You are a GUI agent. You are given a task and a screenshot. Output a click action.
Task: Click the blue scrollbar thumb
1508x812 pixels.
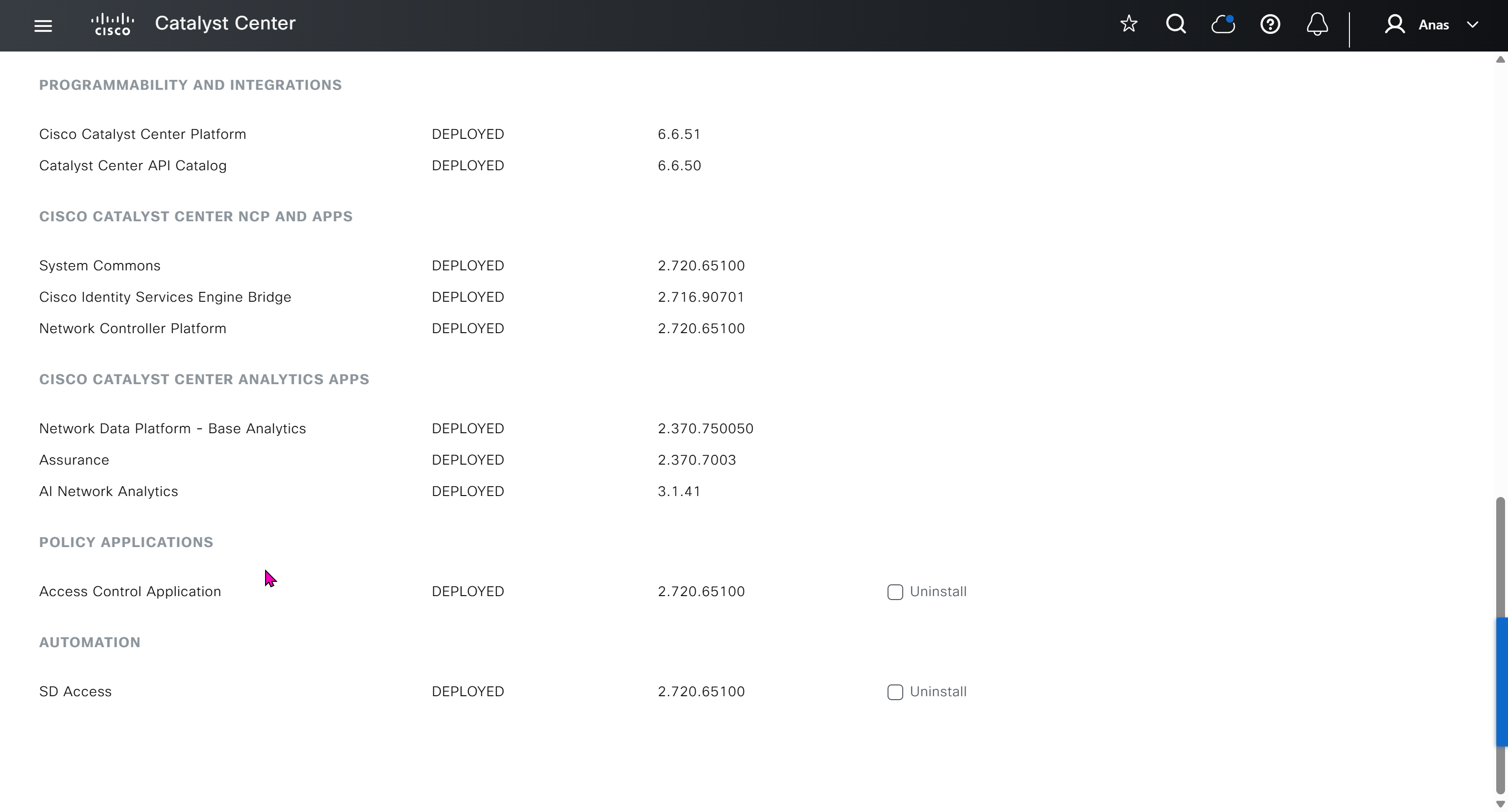tap(1502, 681)
